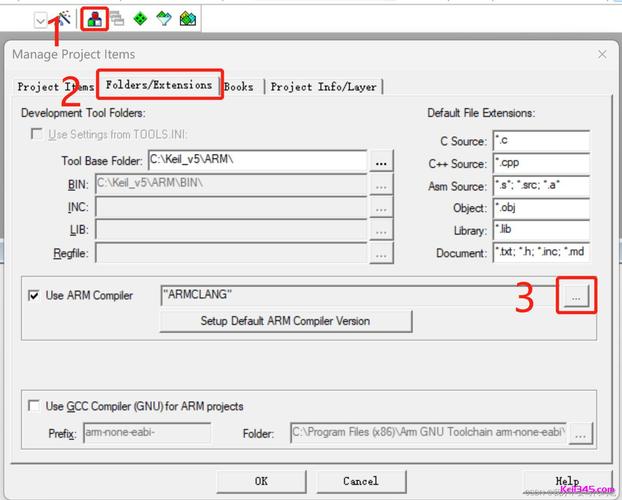This screenshot has width=622, height=500.
Task: Click into the Tool Base Folder path field
Action: pyautogui.click(x=257, y=160)
